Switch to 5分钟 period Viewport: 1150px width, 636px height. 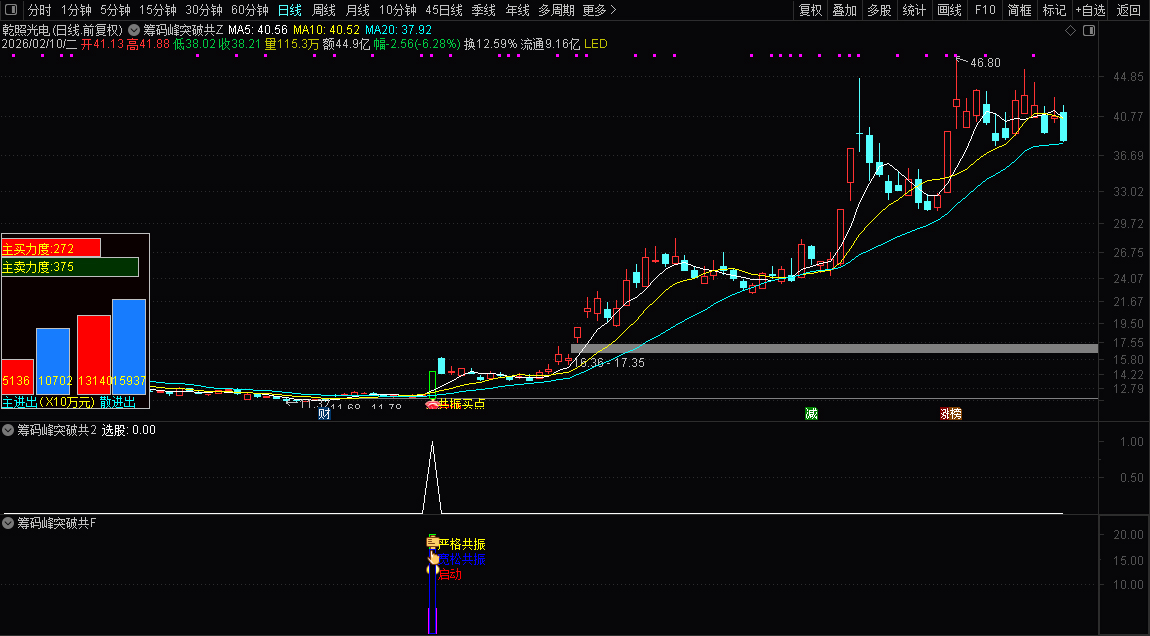pyautogui.click(x=115, y=10)
